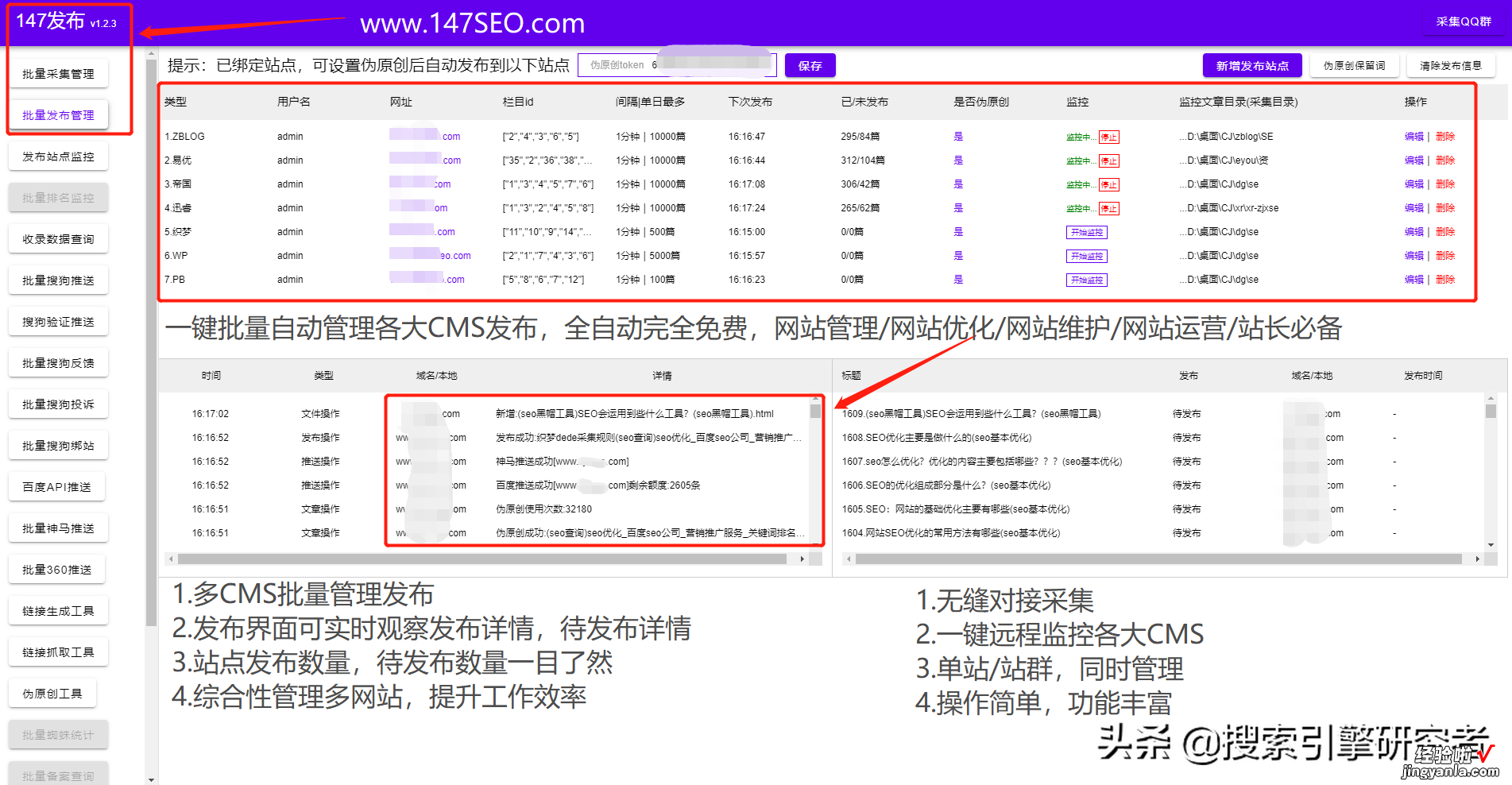The image size is (1512, 785).
Task: Edit the 5.织梦 site entry
Action: point(1414,232)
